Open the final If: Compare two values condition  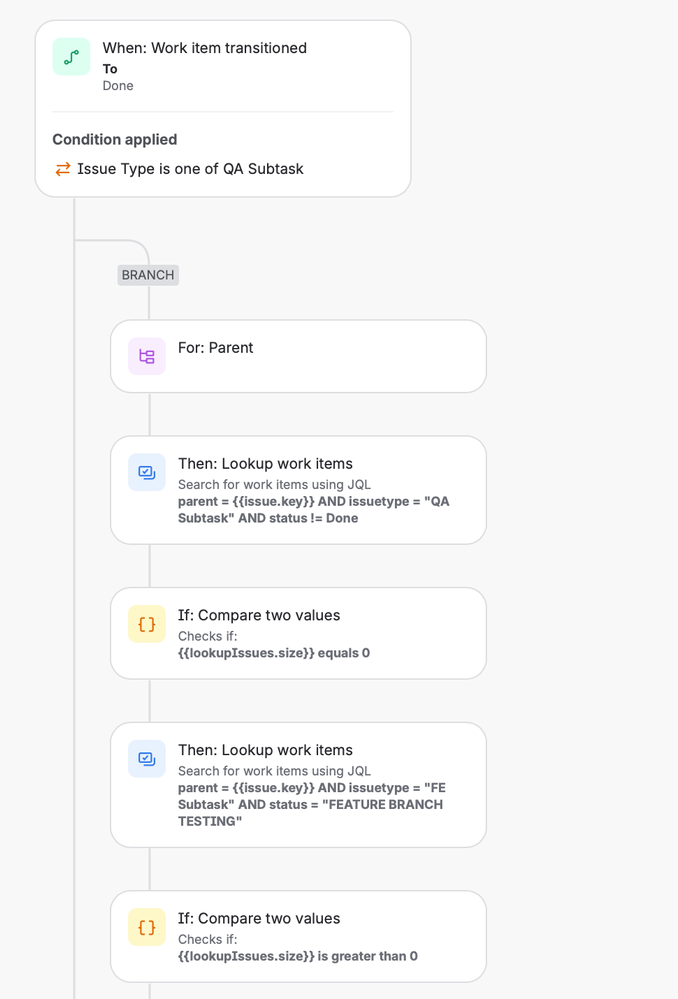(x=298, y=936)
